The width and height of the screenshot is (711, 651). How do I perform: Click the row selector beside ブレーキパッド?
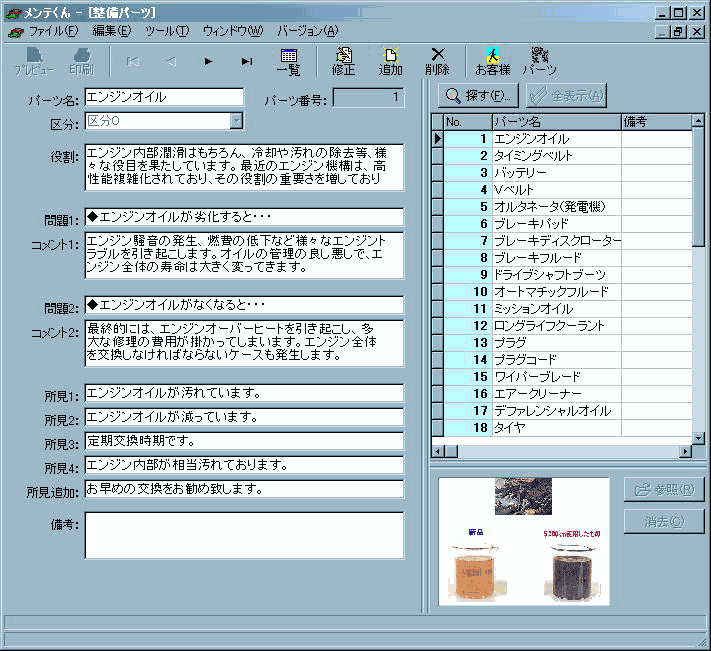[437, 223]
